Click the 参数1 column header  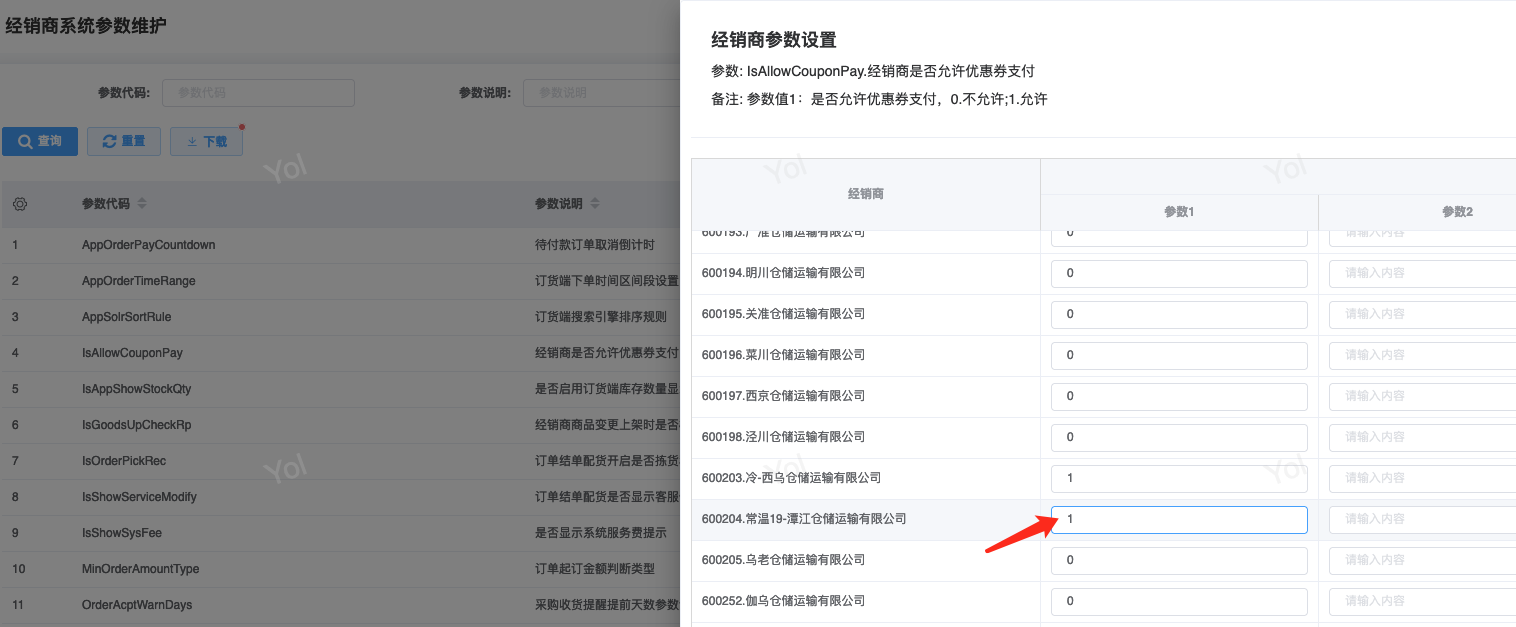tap(1179, 212)
